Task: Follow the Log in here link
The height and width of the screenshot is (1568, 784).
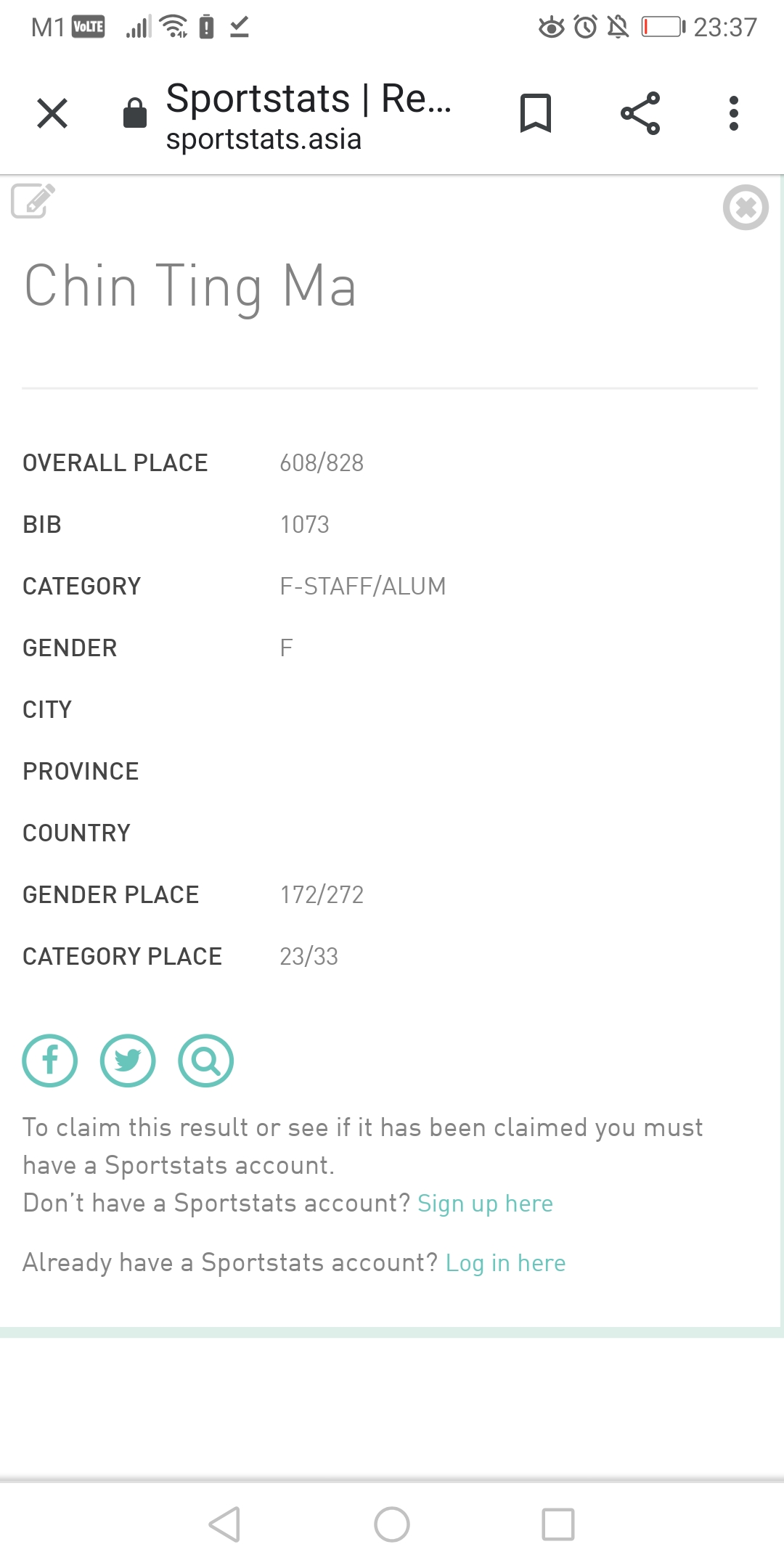Action: pos(505,1263)
